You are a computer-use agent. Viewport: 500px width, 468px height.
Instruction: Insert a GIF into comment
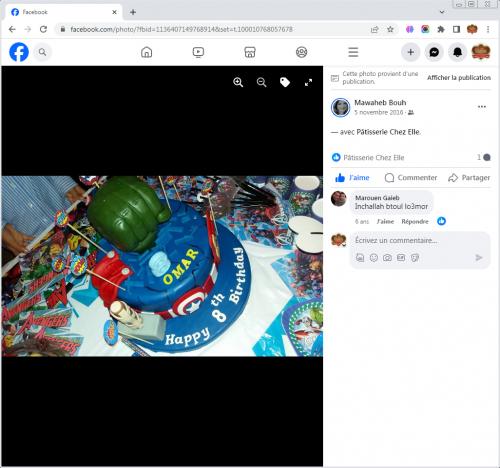click(x=401, y=257)
